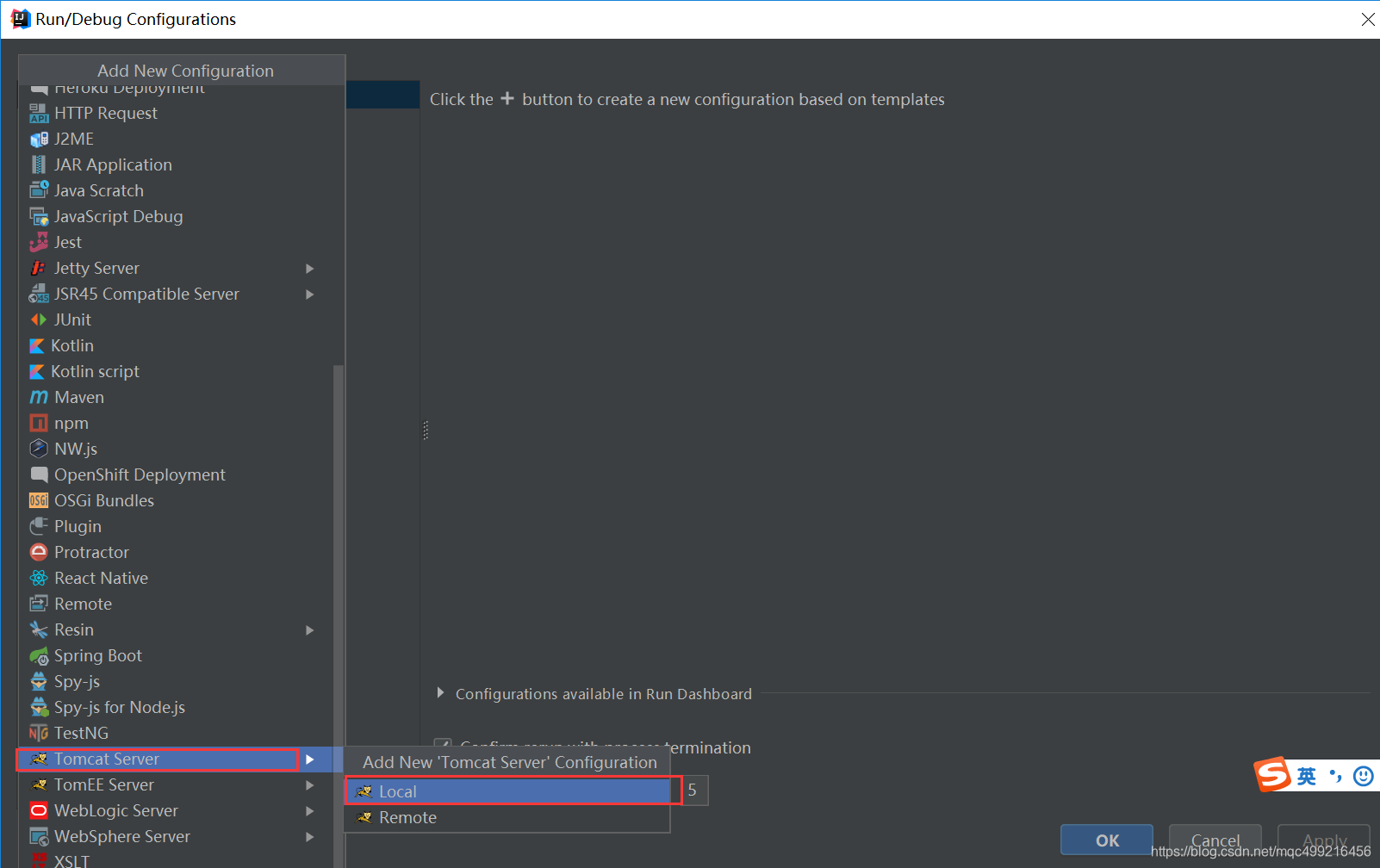Click the npm icon

pyautogui.click(x=39, y=423)
